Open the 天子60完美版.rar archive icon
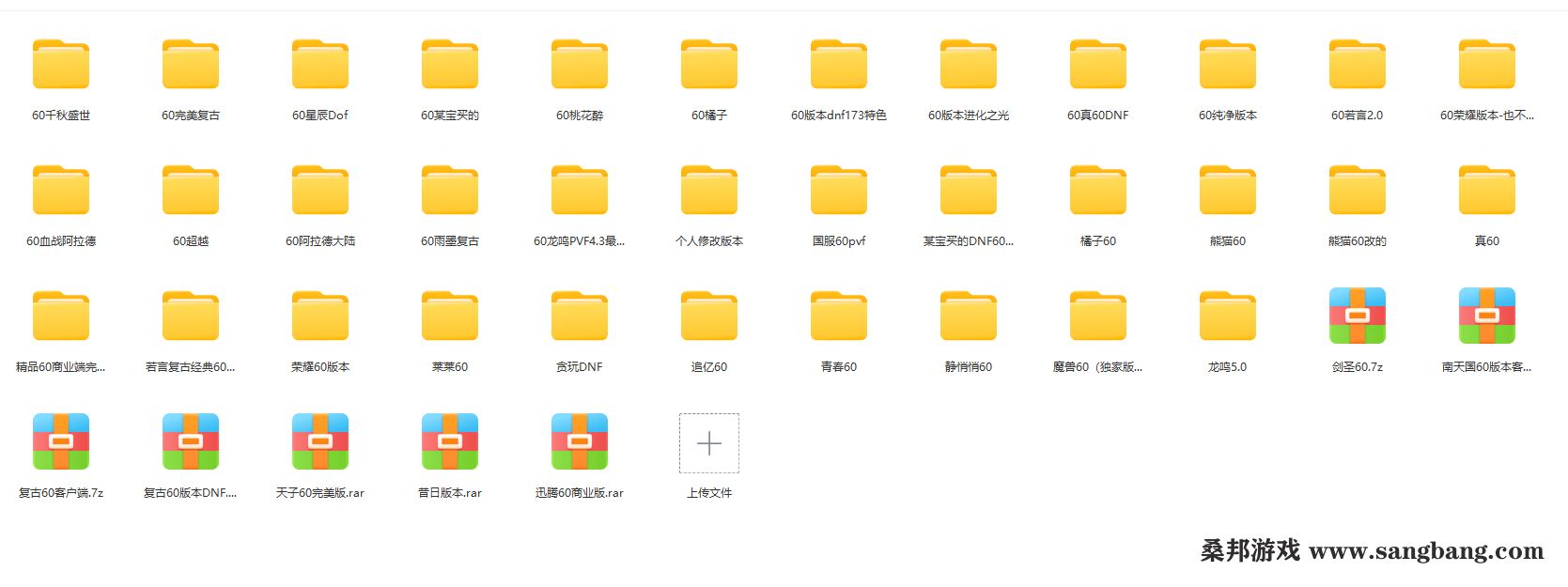 click(320, 441)
